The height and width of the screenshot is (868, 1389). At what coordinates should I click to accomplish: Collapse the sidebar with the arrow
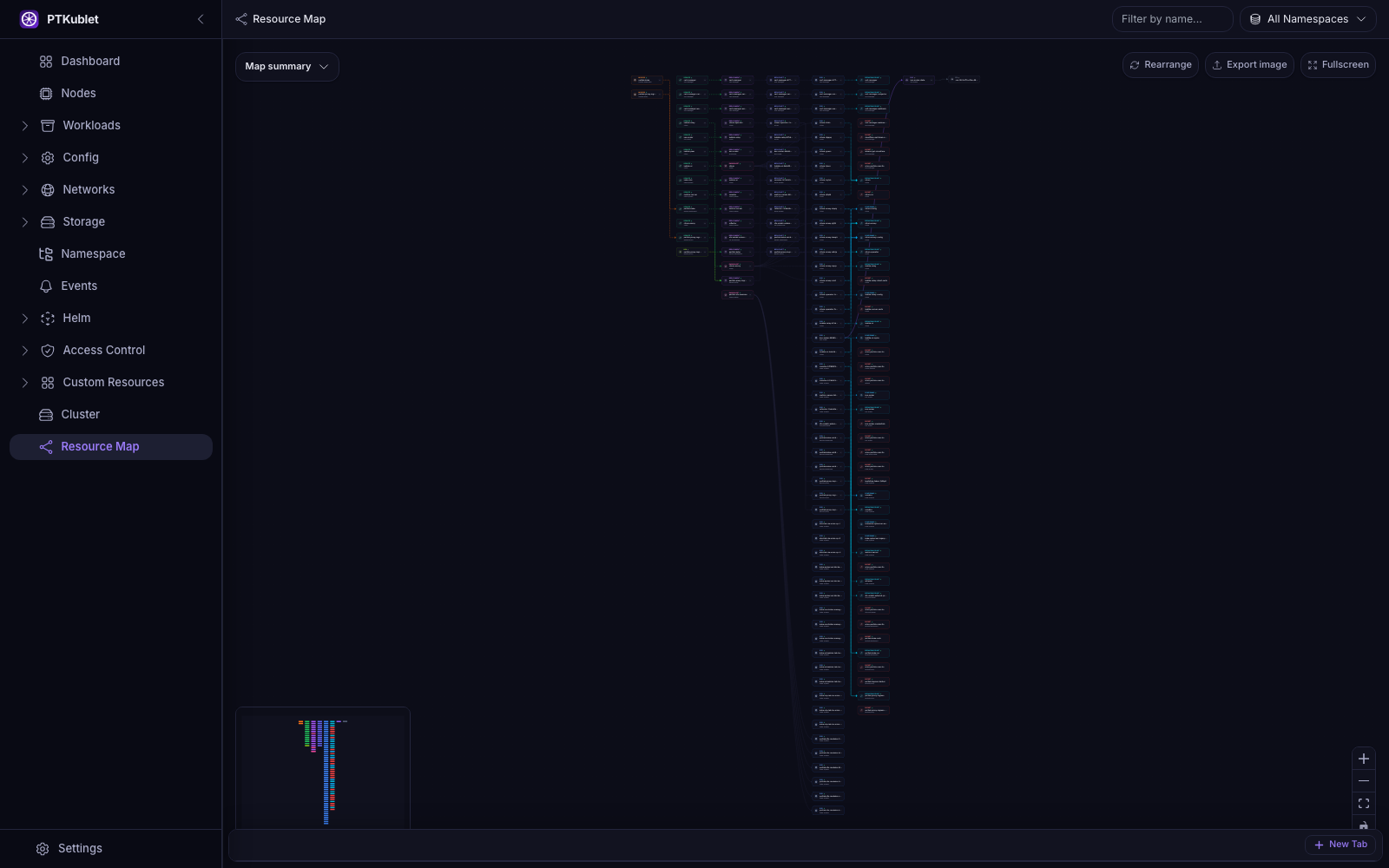tap(201, 19)
